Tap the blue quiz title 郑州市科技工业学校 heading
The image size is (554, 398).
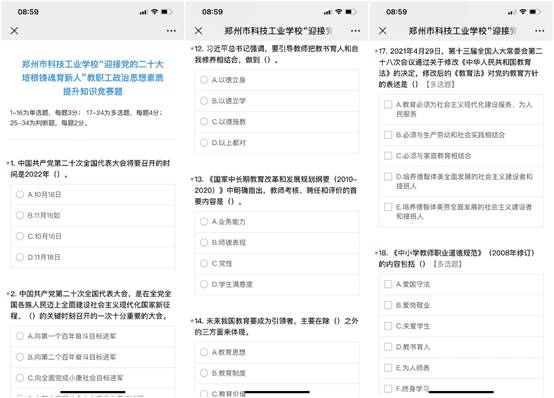click(x=93, y=78)
